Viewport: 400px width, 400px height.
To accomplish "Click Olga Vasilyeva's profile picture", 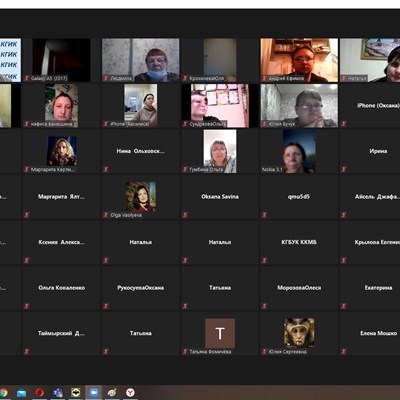I will coord(141,197).
